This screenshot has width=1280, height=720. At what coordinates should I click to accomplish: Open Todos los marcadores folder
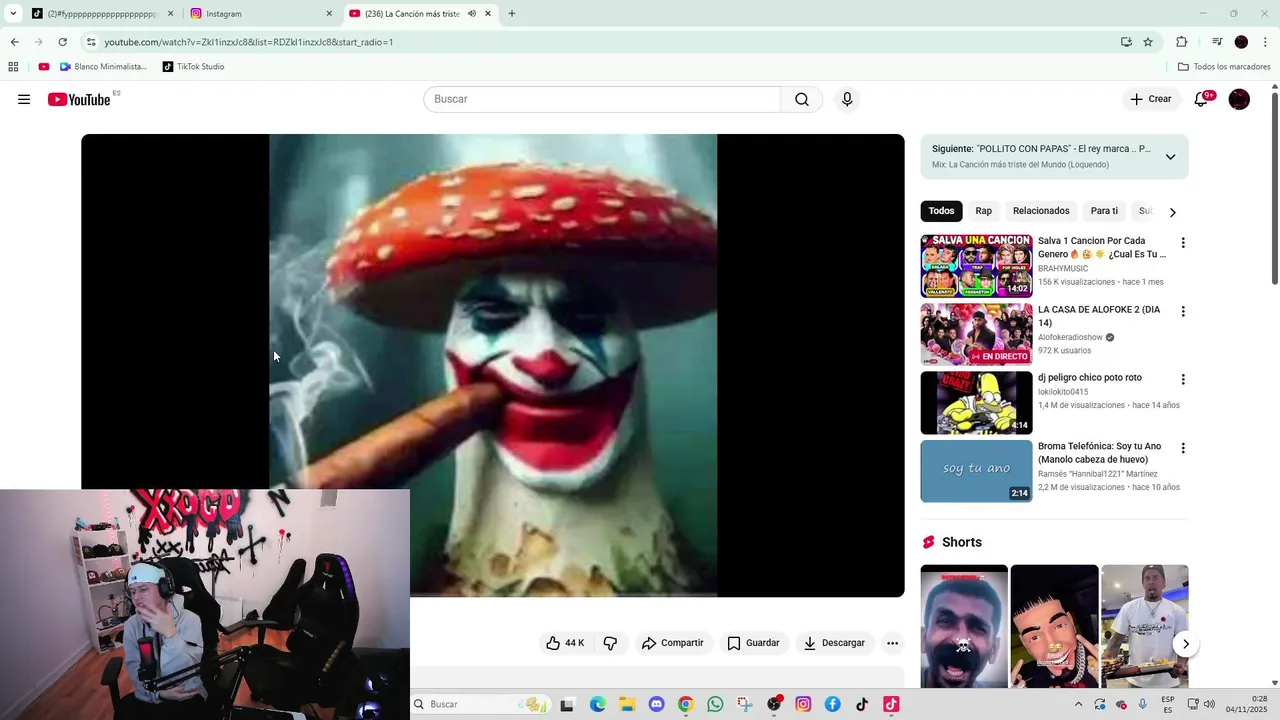1224,67
